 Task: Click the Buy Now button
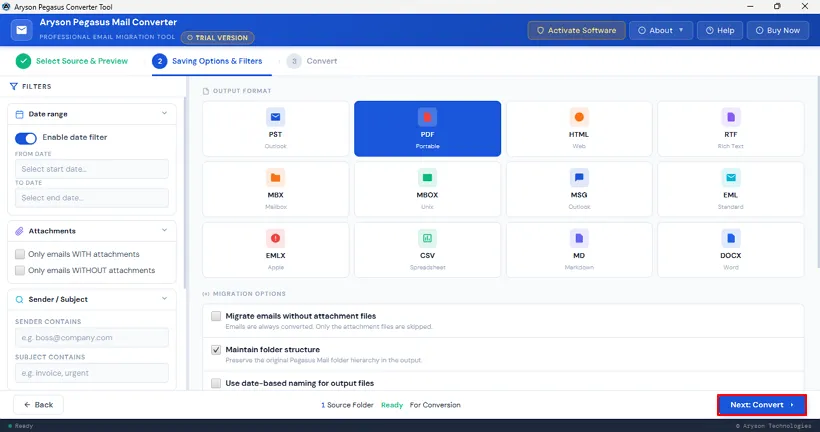pyautogui.click(x=778, y=30)
